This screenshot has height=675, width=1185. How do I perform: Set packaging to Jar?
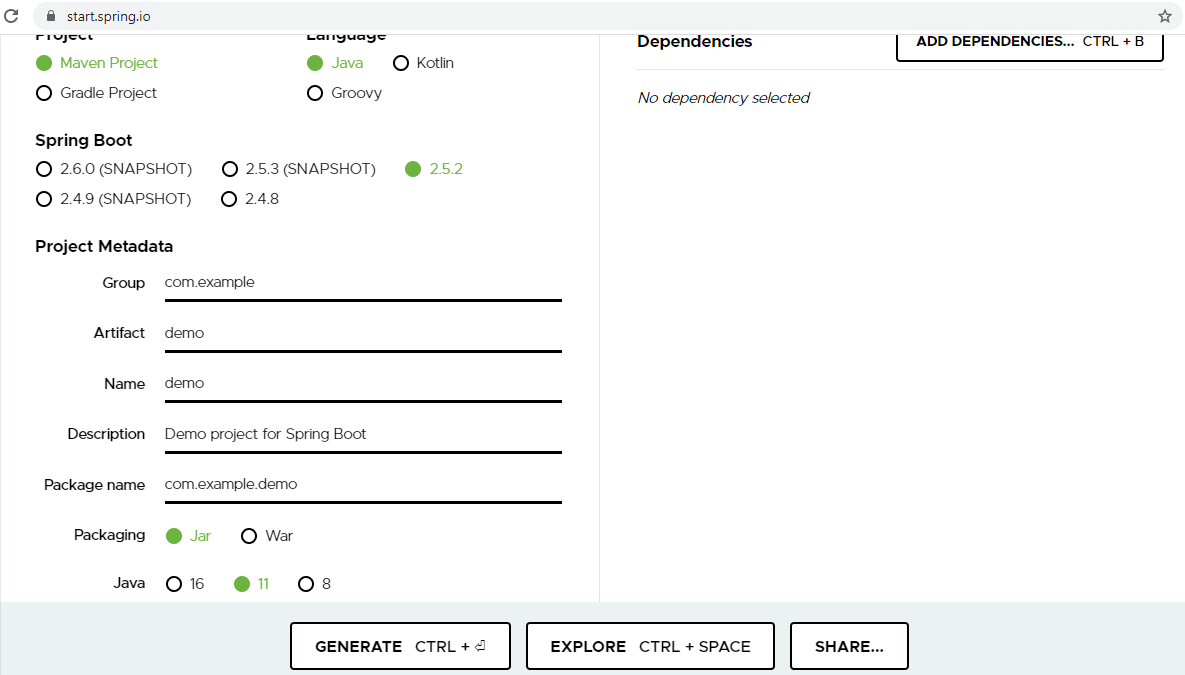[188, 536]
